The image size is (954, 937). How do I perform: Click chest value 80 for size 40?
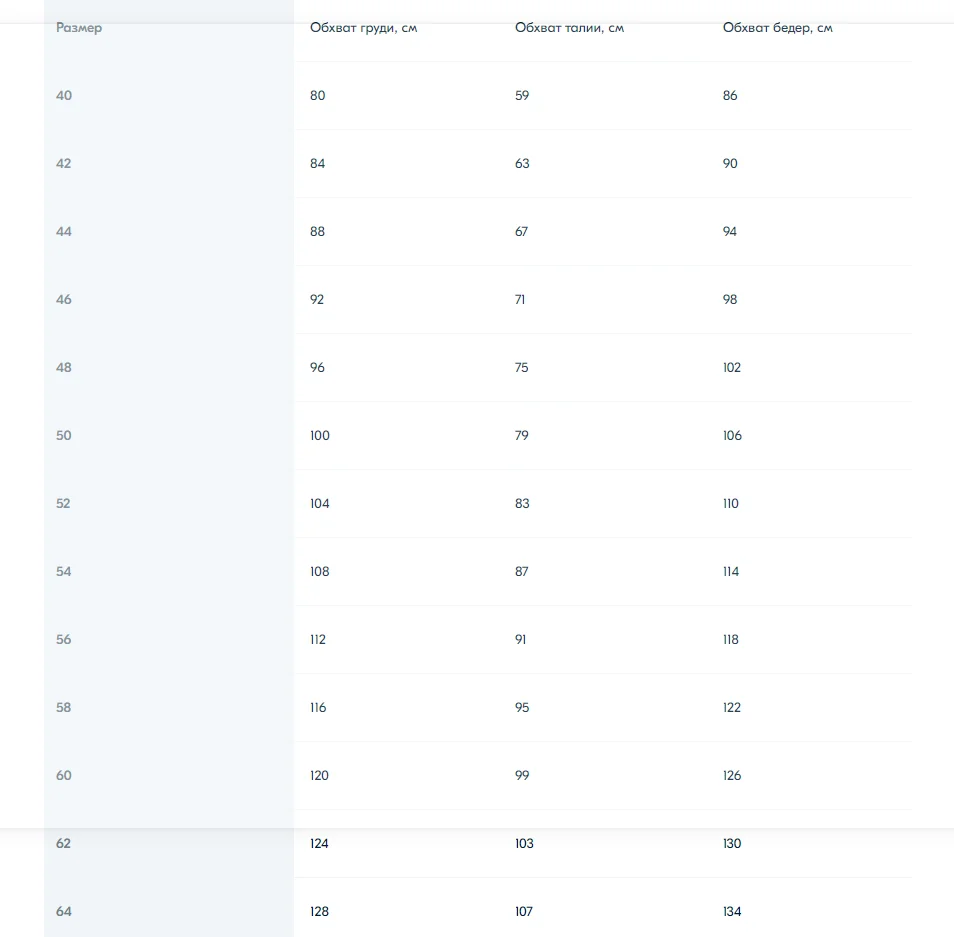point(318,96)
